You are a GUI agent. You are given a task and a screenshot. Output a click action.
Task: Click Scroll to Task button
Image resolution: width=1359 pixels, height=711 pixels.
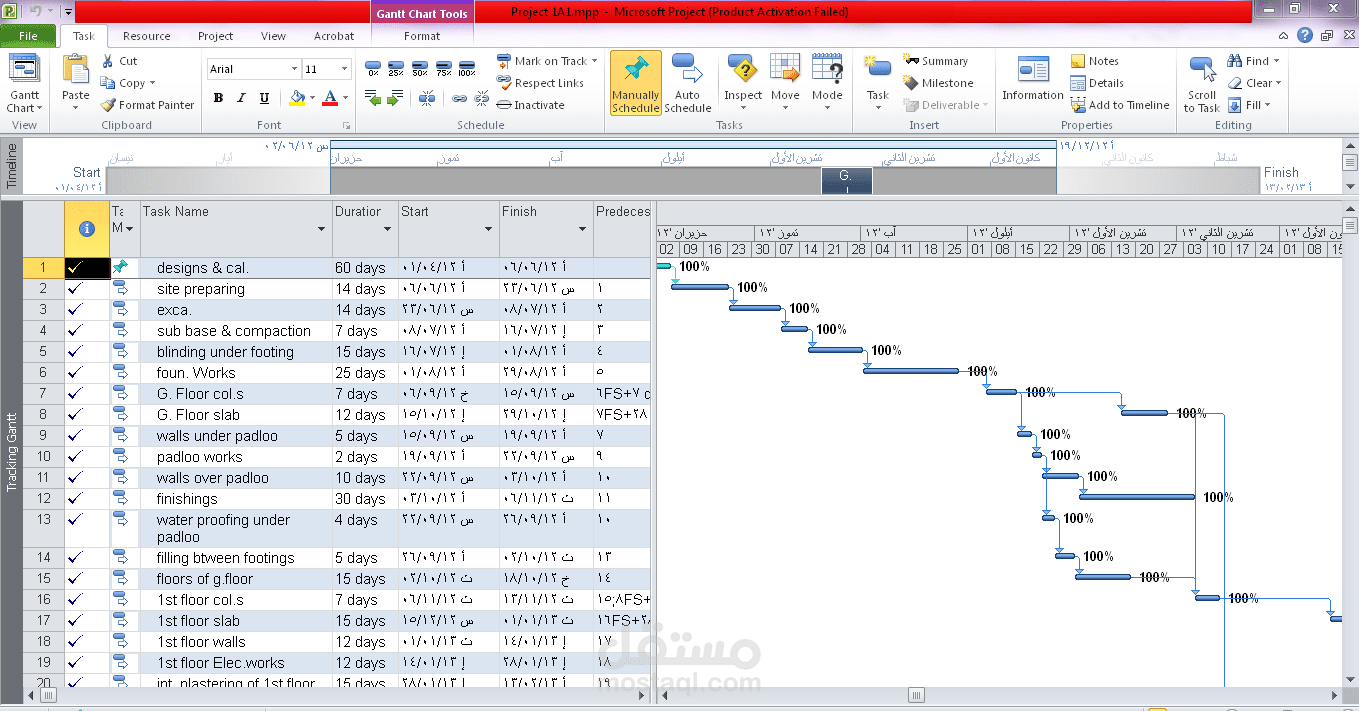click(1202, 83)
